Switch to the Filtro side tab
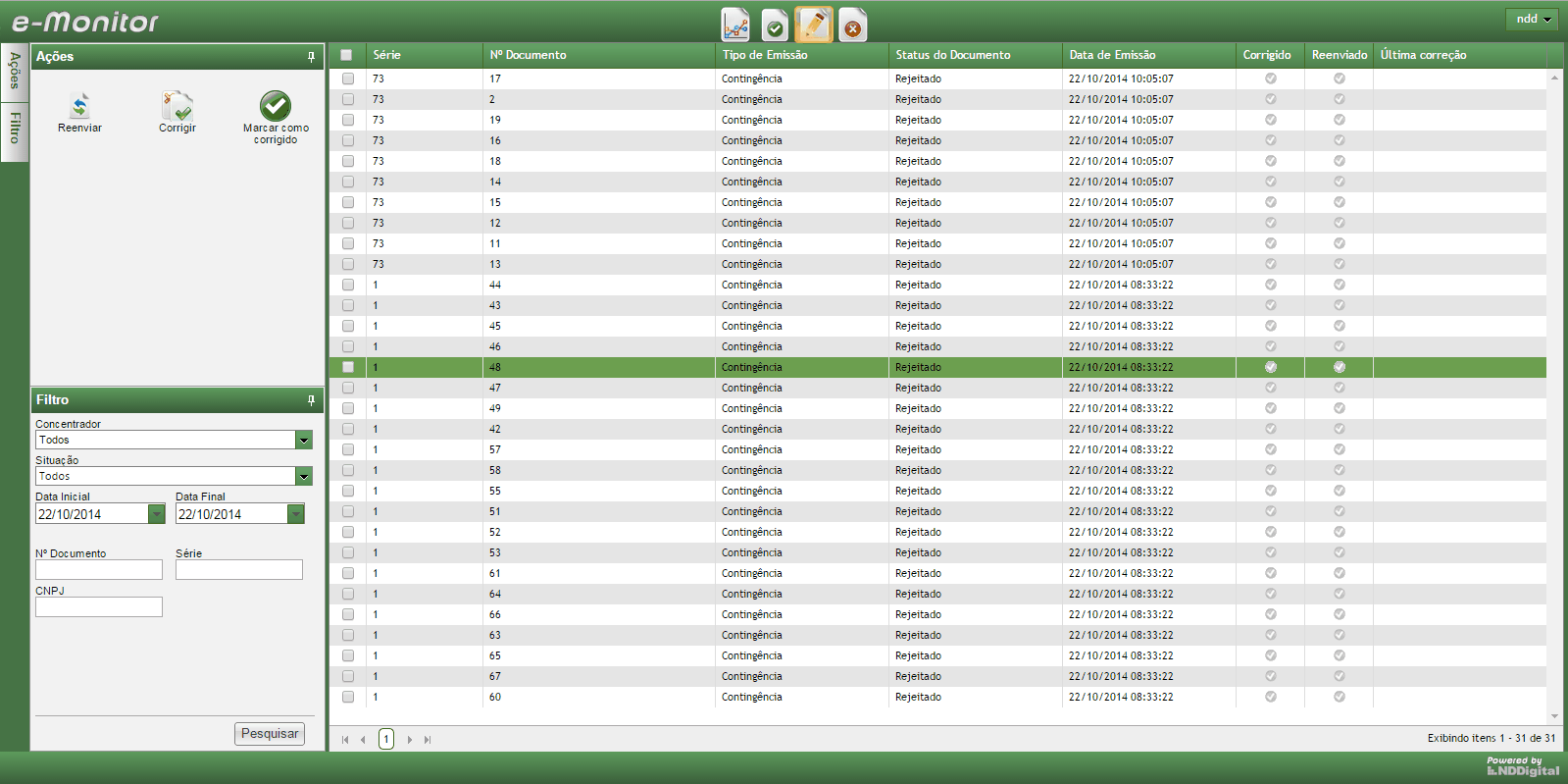This screenshot has width=1568, height=784. [15, 128]
